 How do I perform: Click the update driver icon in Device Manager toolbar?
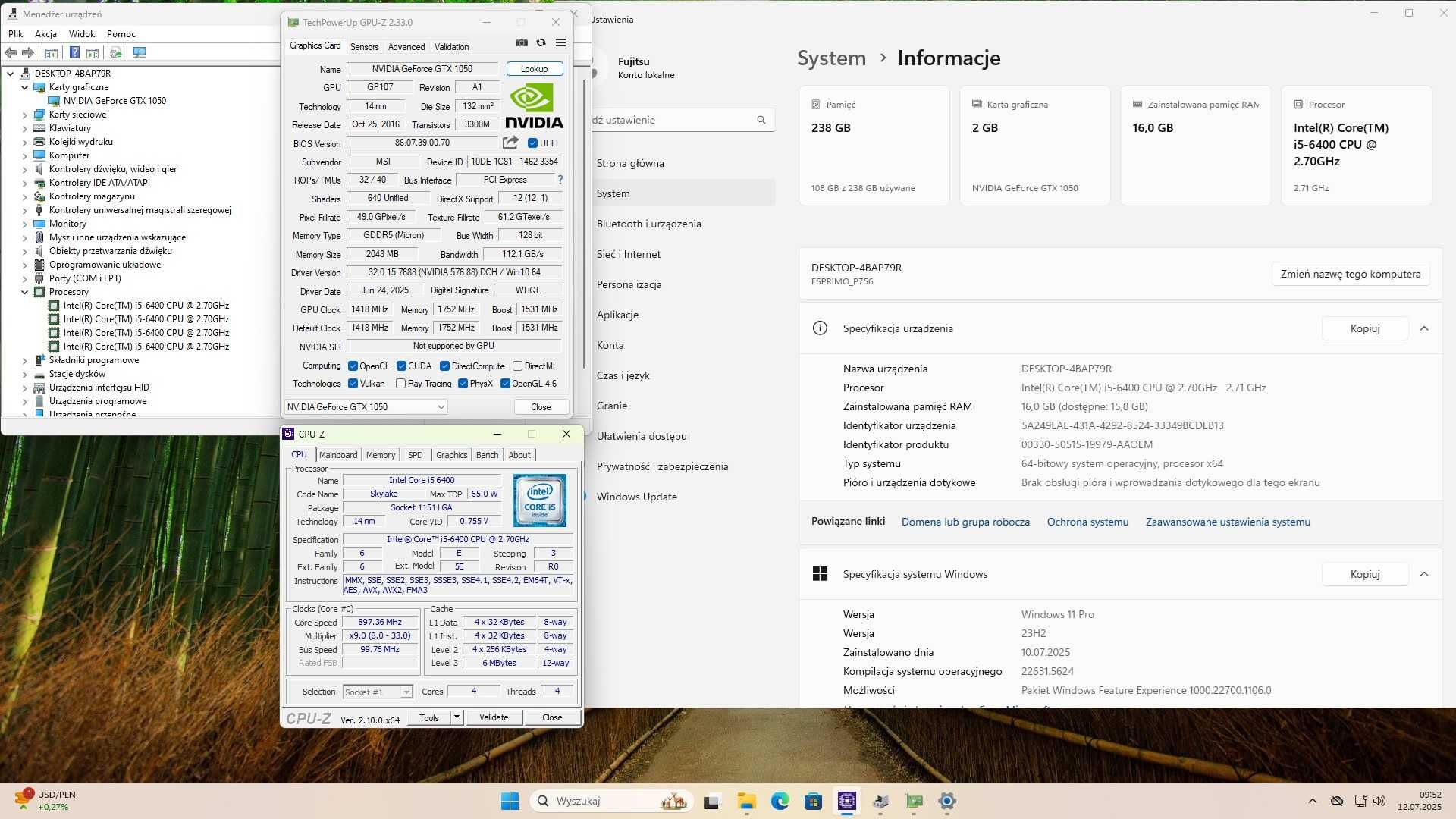coord(115,53)
